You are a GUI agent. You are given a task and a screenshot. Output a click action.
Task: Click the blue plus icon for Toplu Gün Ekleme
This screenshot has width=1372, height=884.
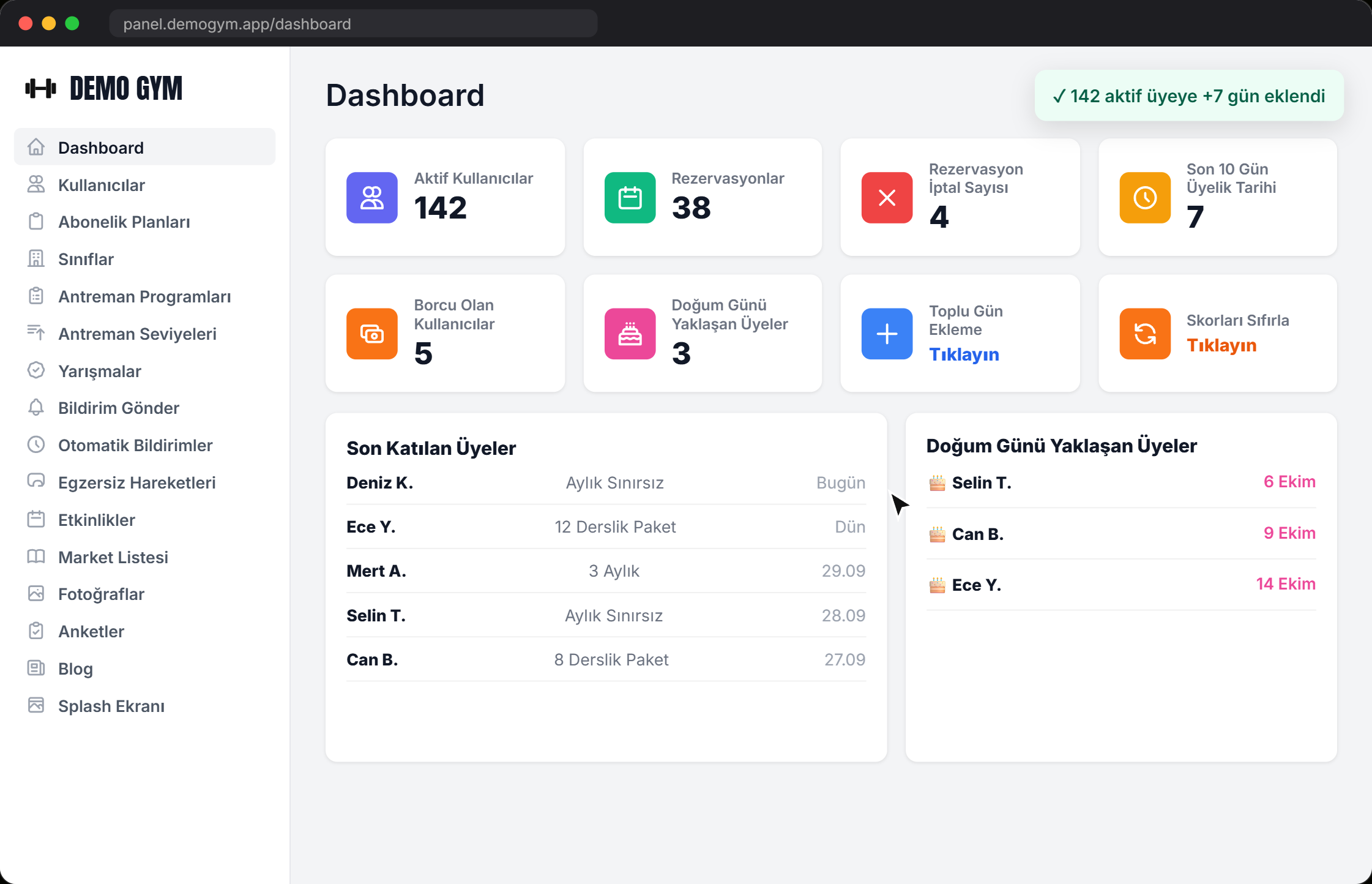pos(887,334)
